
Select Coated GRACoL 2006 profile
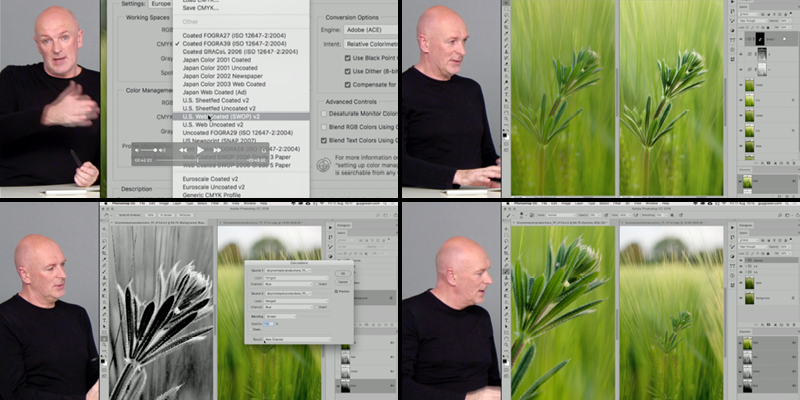(x=240, y=52)
